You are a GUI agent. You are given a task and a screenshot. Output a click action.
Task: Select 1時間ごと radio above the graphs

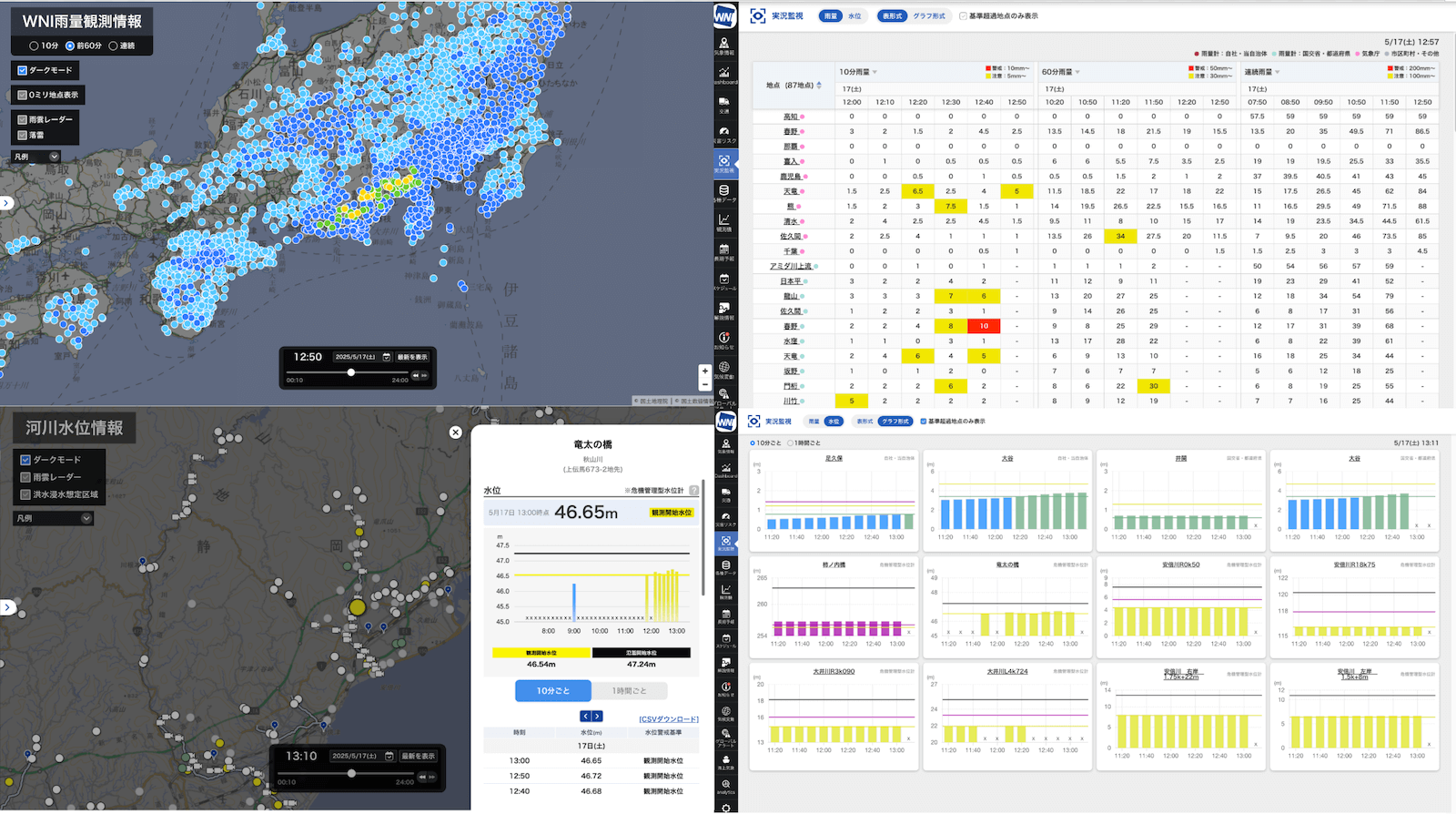(x=790, y=443)
